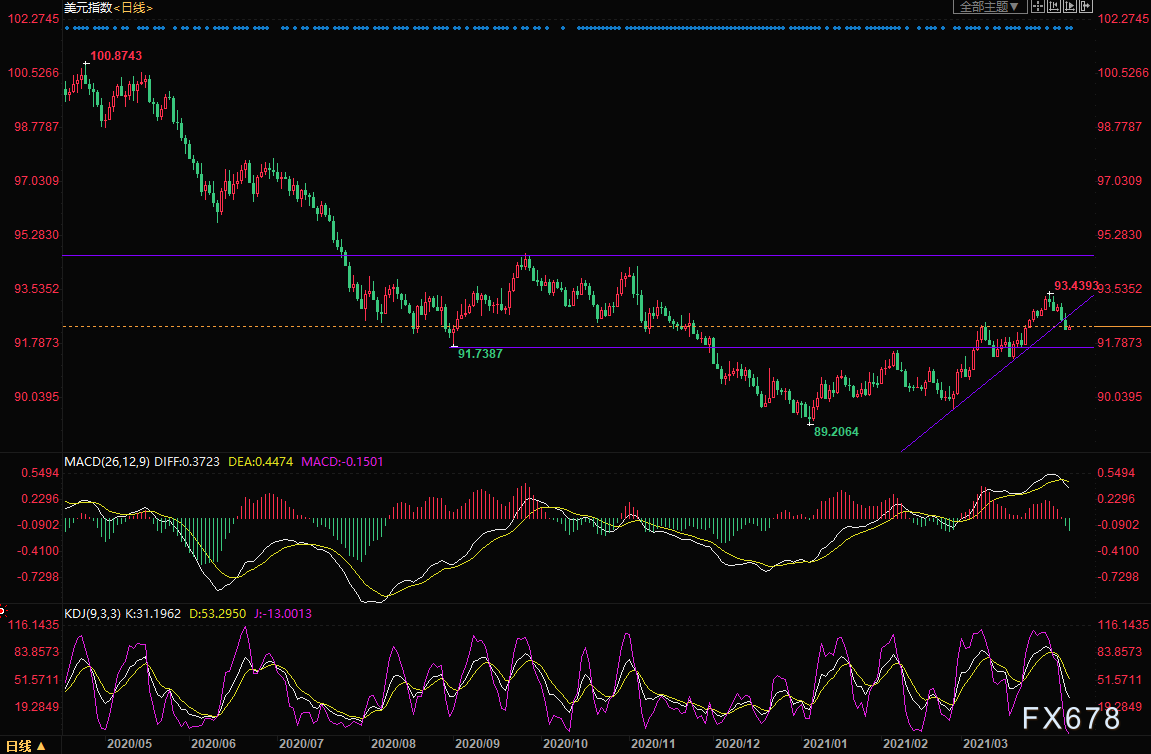Click the right axis 91.7873 price label
The width and height of the screenshot is (1151, 754).
pos(1119,343)
